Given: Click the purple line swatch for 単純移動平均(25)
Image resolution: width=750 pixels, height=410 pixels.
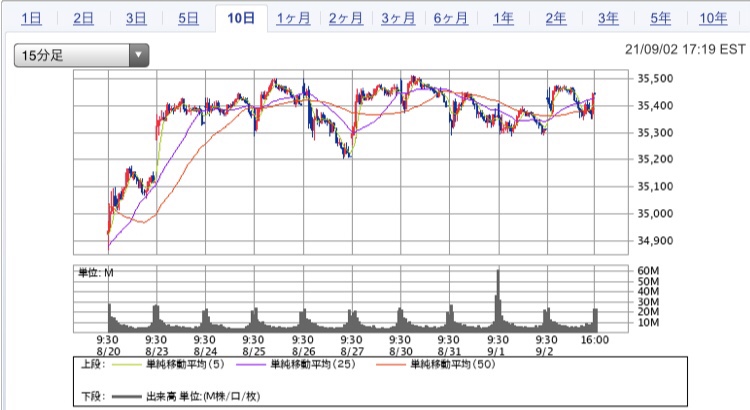Looking at the screenshot, I should (x=251, y=365).
